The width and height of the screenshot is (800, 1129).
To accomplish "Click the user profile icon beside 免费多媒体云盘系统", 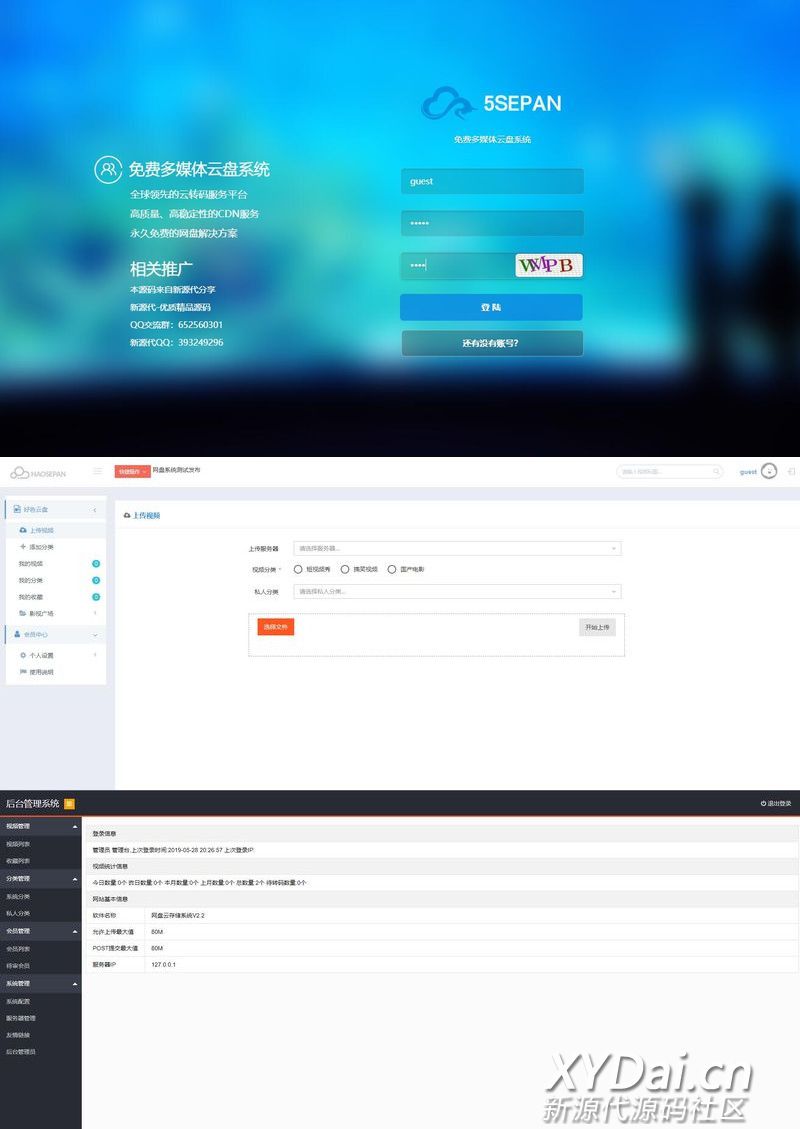I will pos(108,170).
